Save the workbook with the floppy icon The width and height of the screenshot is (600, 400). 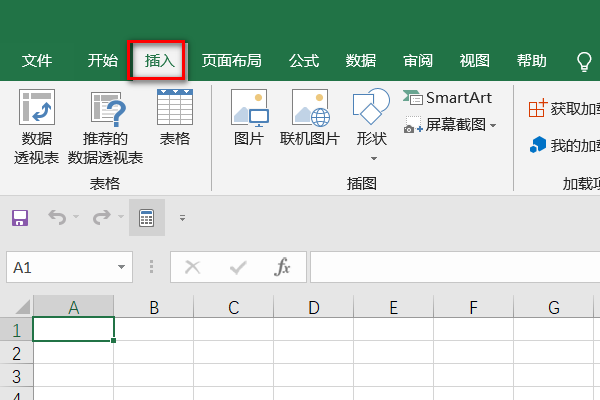point(20,218)
